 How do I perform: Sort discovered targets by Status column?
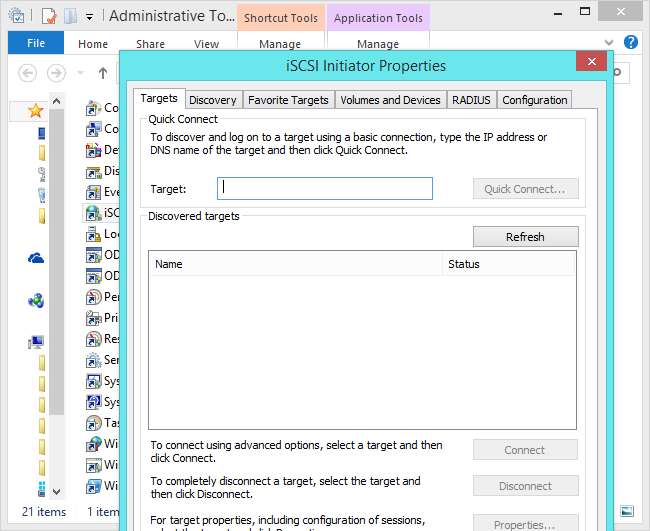(509, 264)
